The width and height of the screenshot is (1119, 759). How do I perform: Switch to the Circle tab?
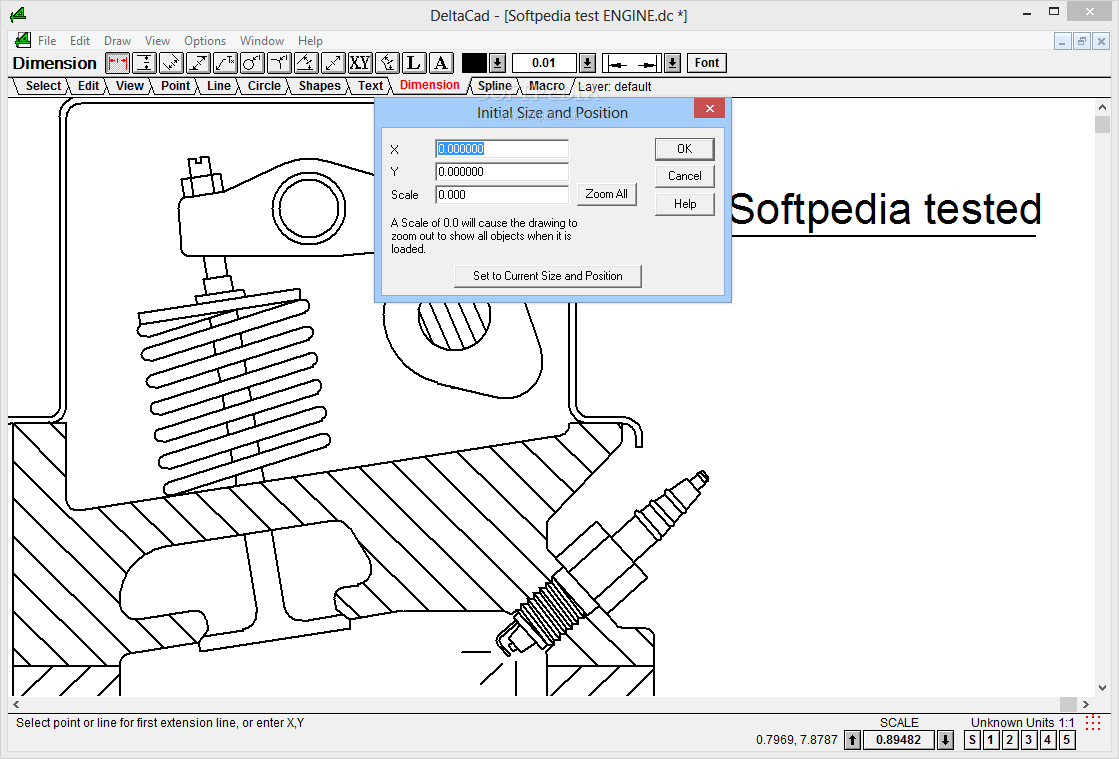pos(263,86)
